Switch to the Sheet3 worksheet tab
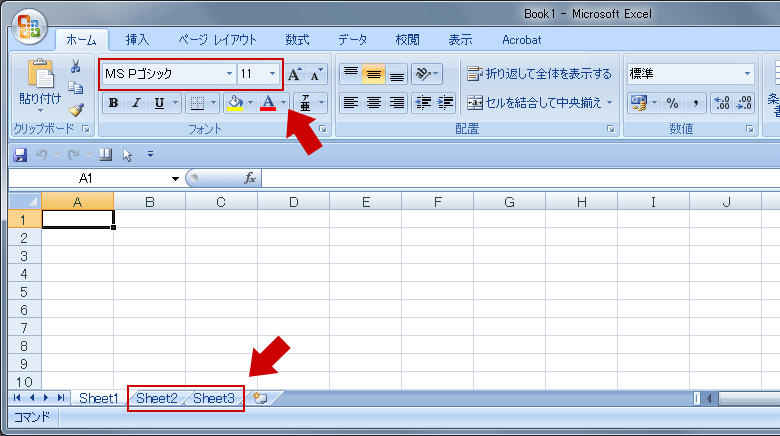This screenshot has height=436, width=780. 214,398
